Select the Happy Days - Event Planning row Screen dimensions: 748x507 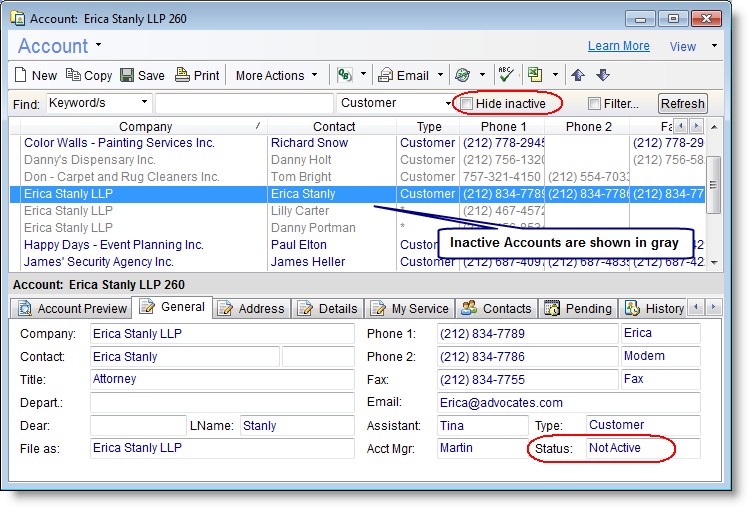114,245
